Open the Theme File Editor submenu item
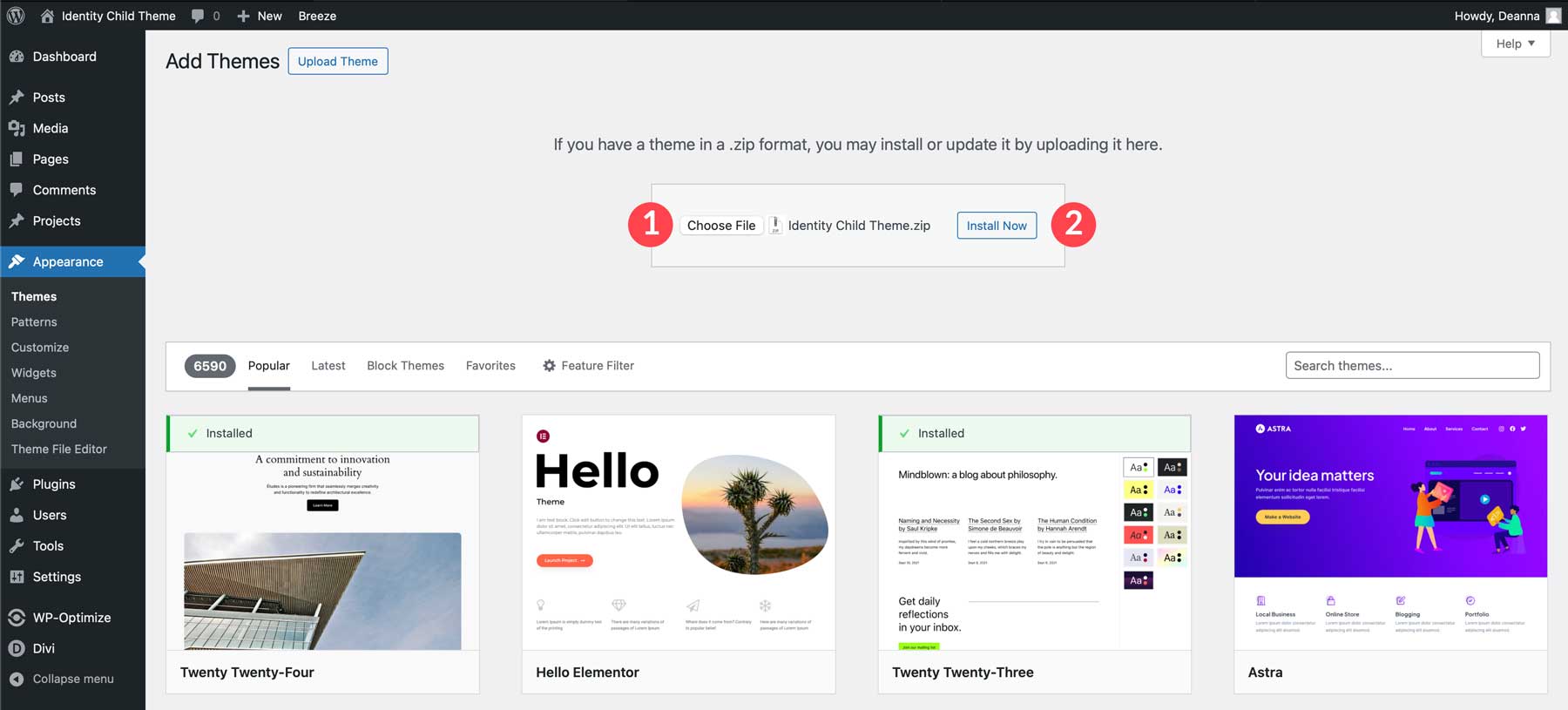 (59, 450)
